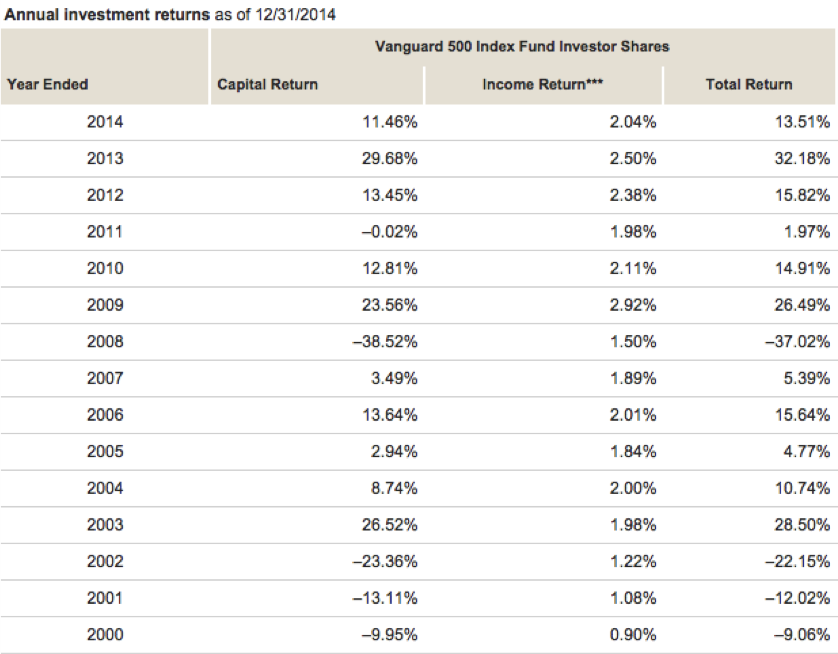The height and width of the screenshot is (654, 838).
Task: Click total return value 1.97%
Action: pyautogui.click(x=807, y=232)
